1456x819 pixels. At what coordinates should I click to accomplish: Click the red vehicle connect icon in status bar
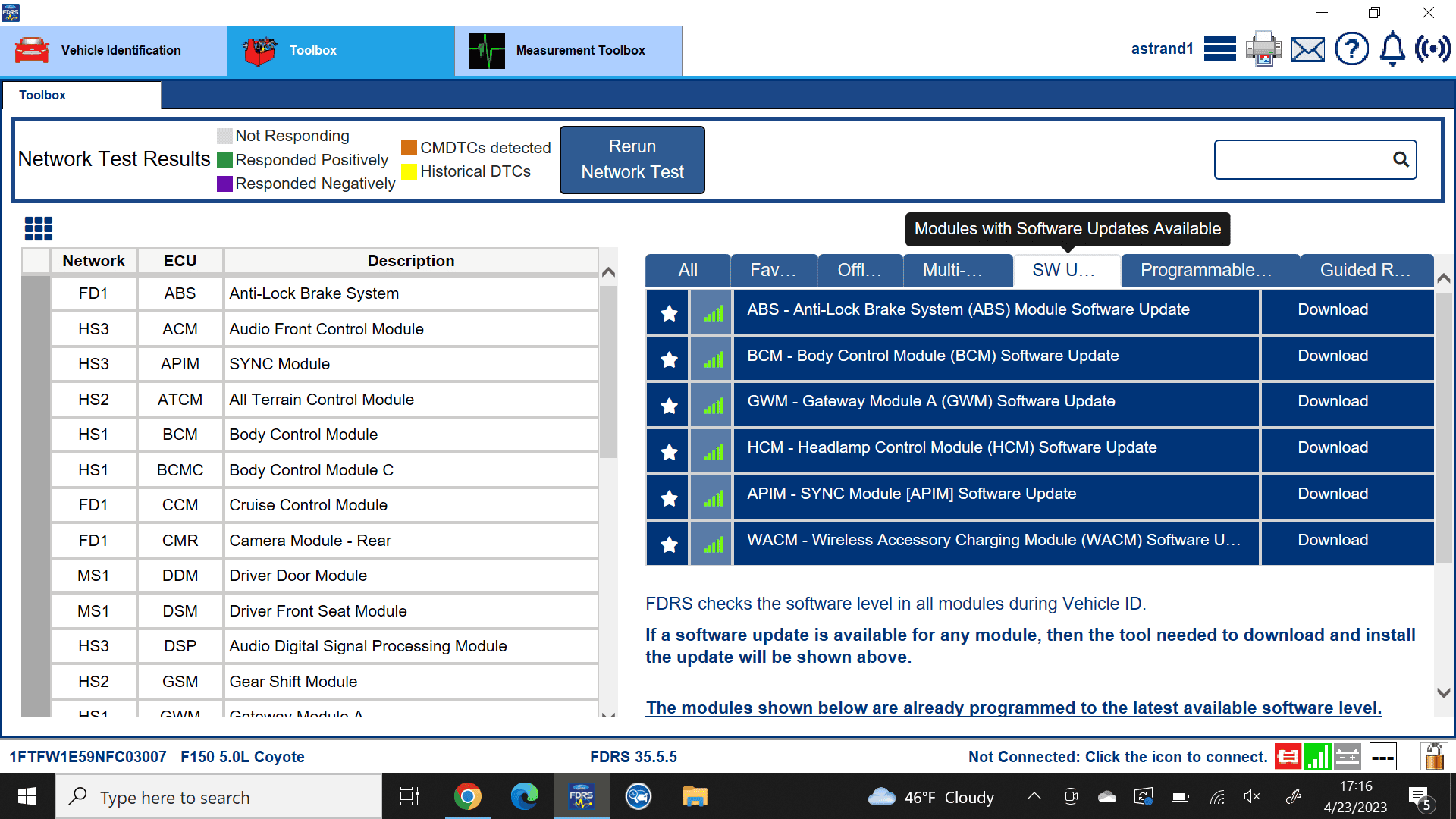coord(1287,756)
